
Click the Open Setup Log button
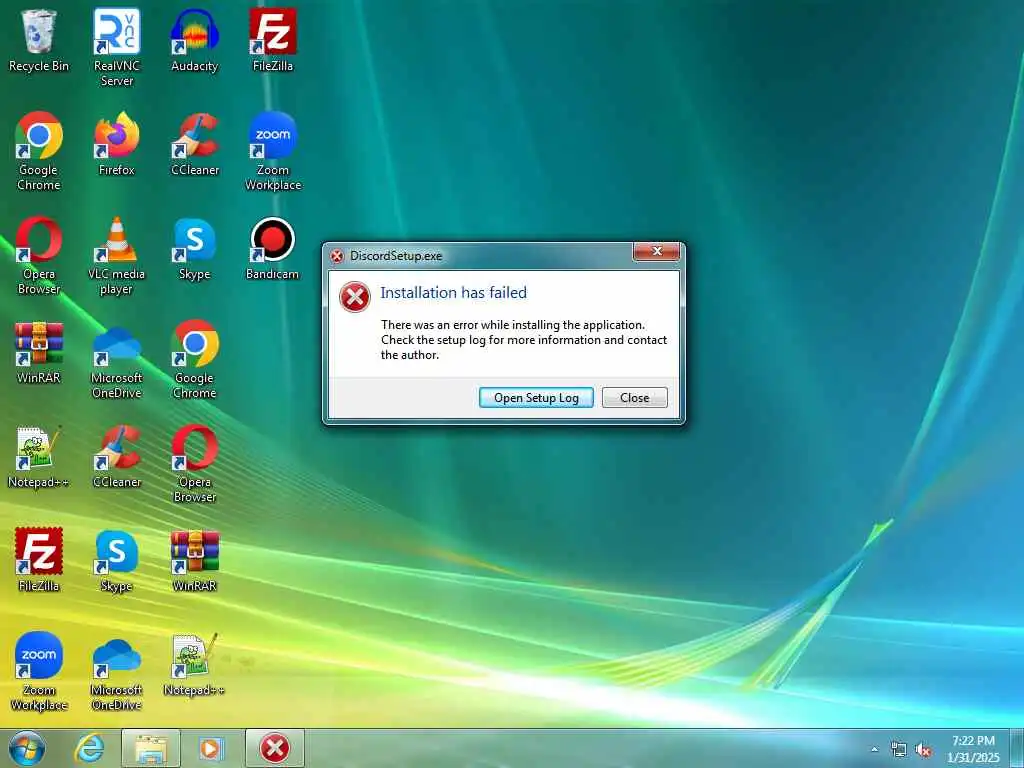click(x=536, y=398)
